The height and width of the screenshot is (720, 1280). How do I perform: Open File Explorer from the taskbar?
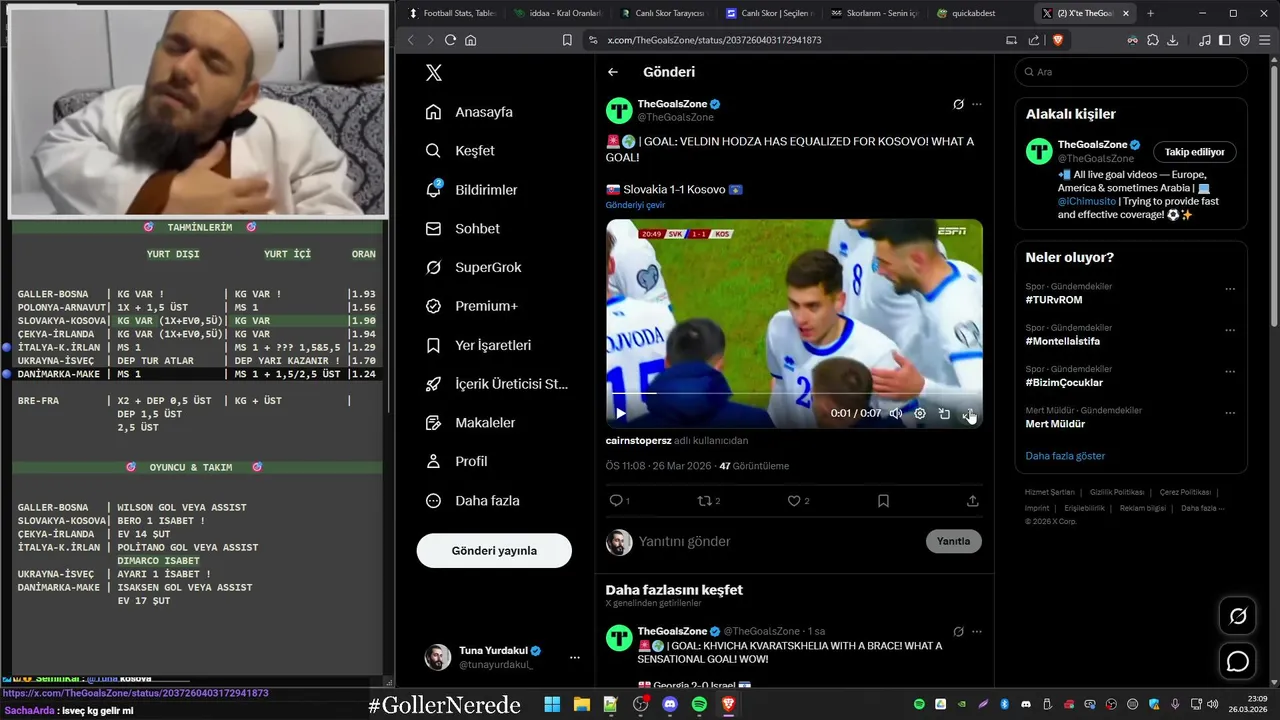(581, 705)
